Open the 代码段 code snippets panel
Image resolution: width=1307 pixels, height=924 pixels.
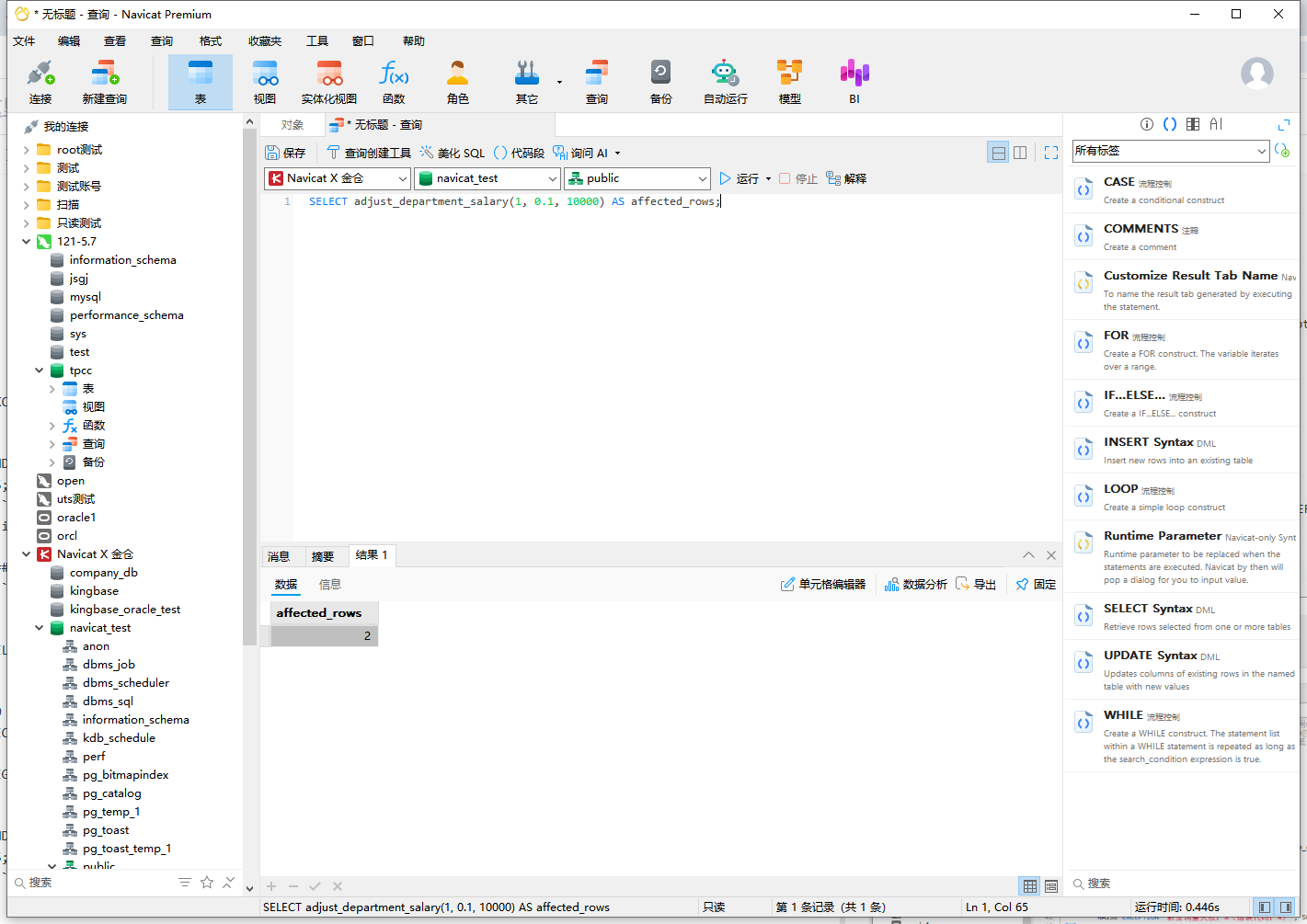[x=520, y=153]
